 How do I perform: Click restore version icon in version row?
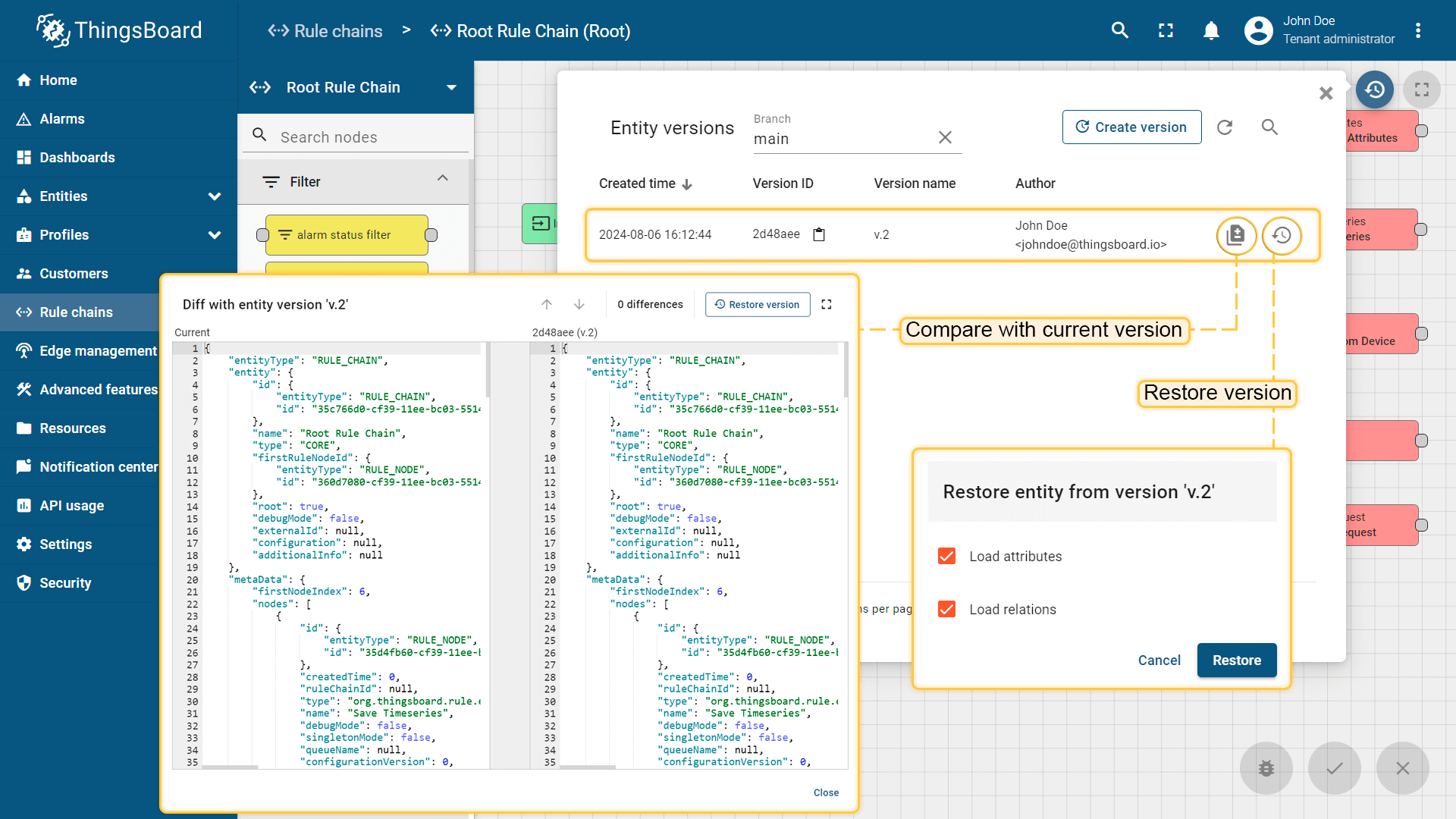click(1281, 235)
